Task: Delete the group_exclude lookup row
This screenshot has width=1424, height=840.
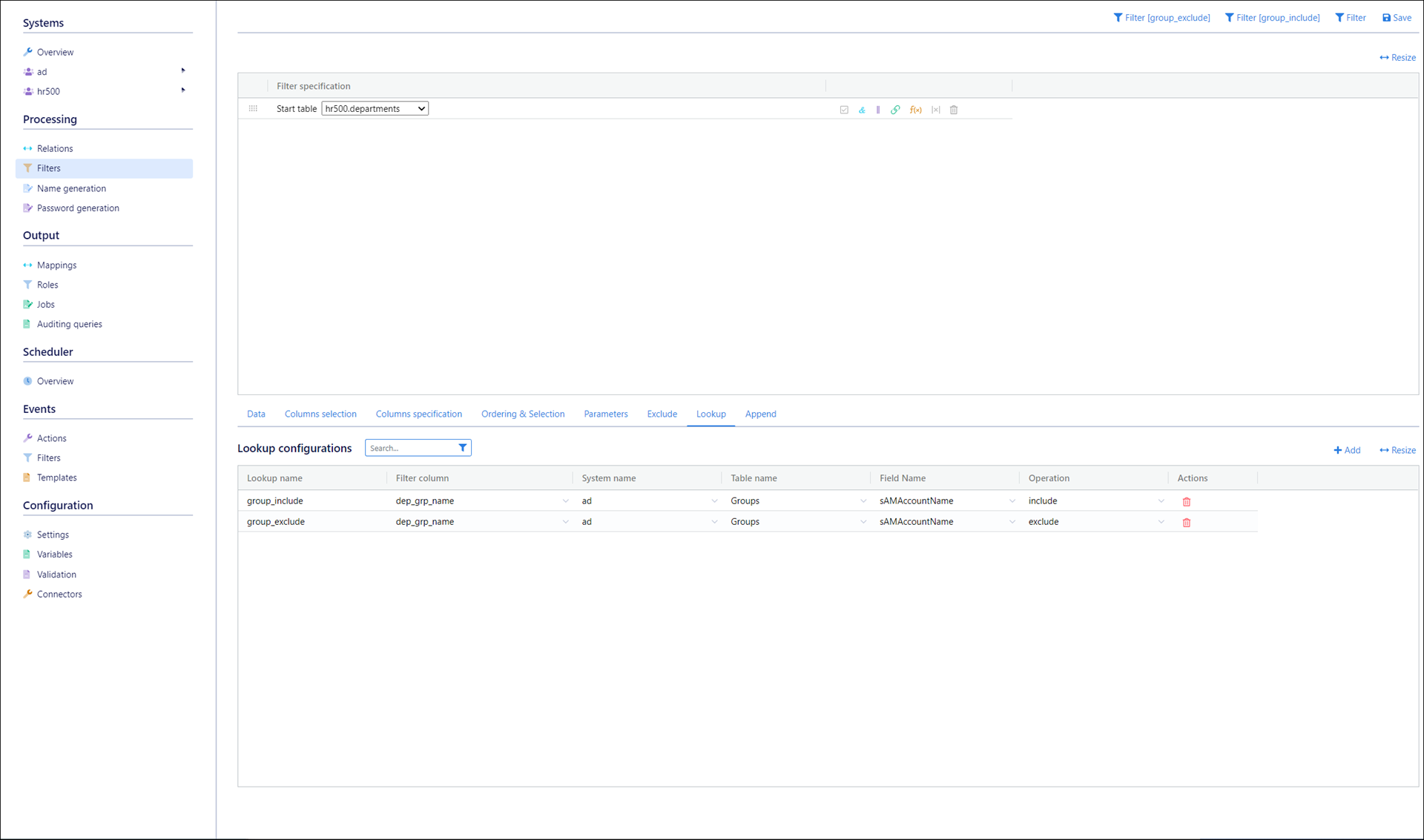Action: (x=1187, y=523)
